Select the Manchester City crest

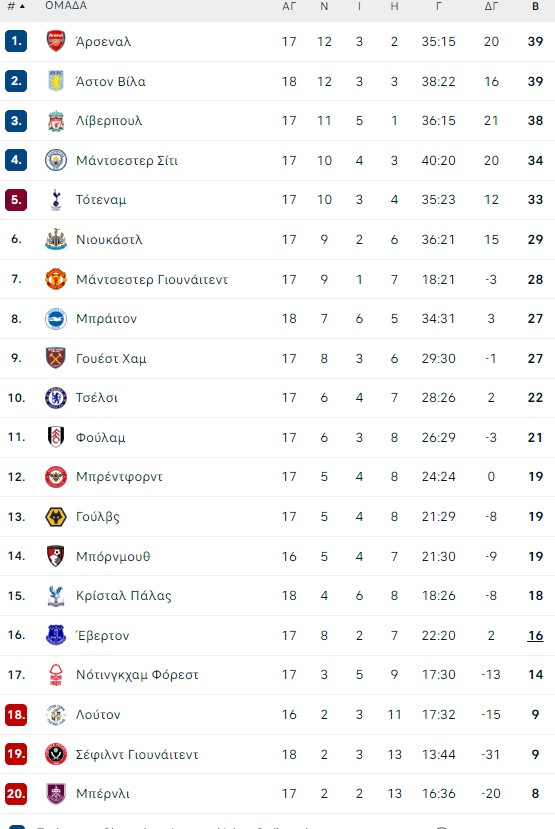[x=56, y=160]
